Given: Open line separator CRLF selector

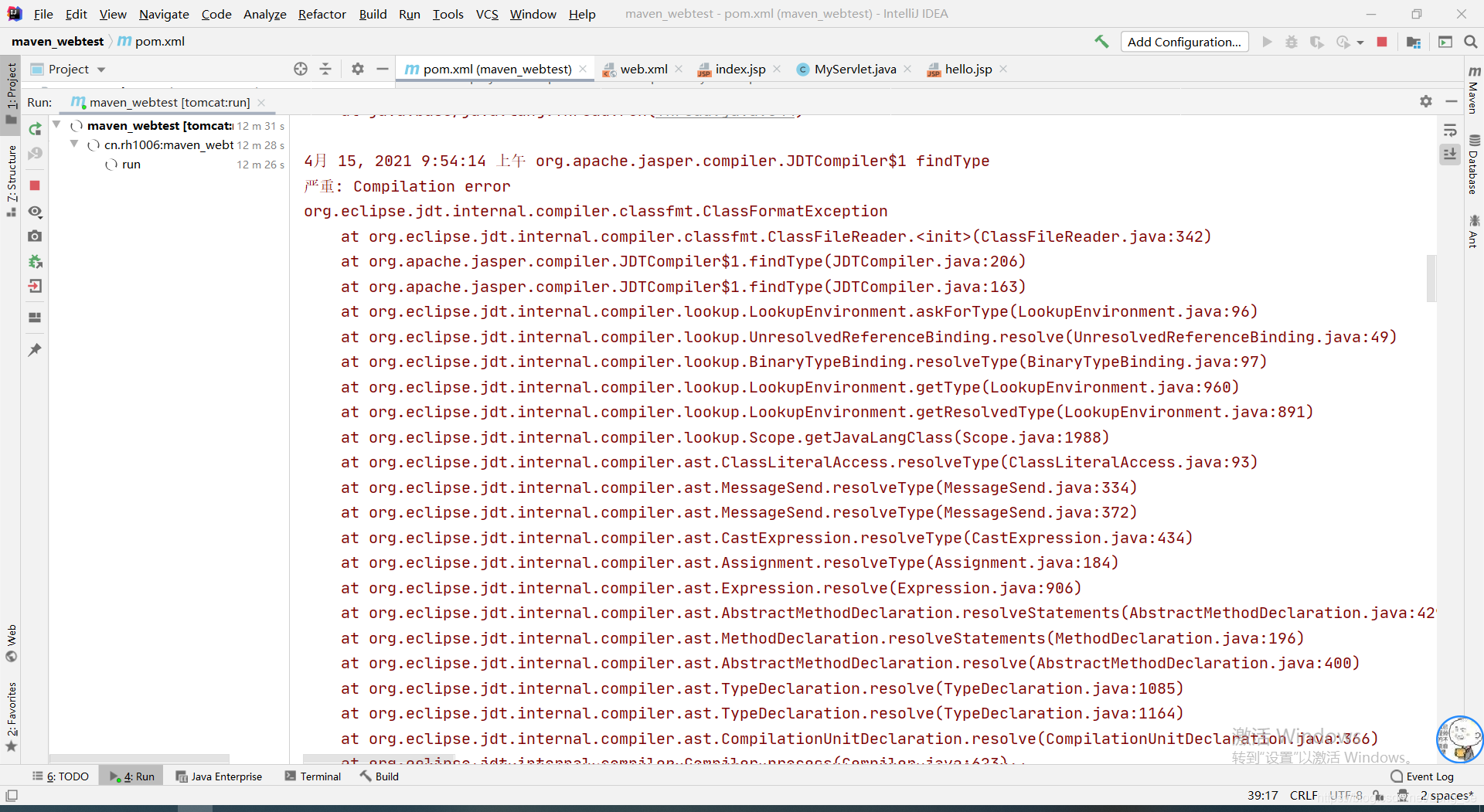Looking at the screenshot, I should 1303,795.
